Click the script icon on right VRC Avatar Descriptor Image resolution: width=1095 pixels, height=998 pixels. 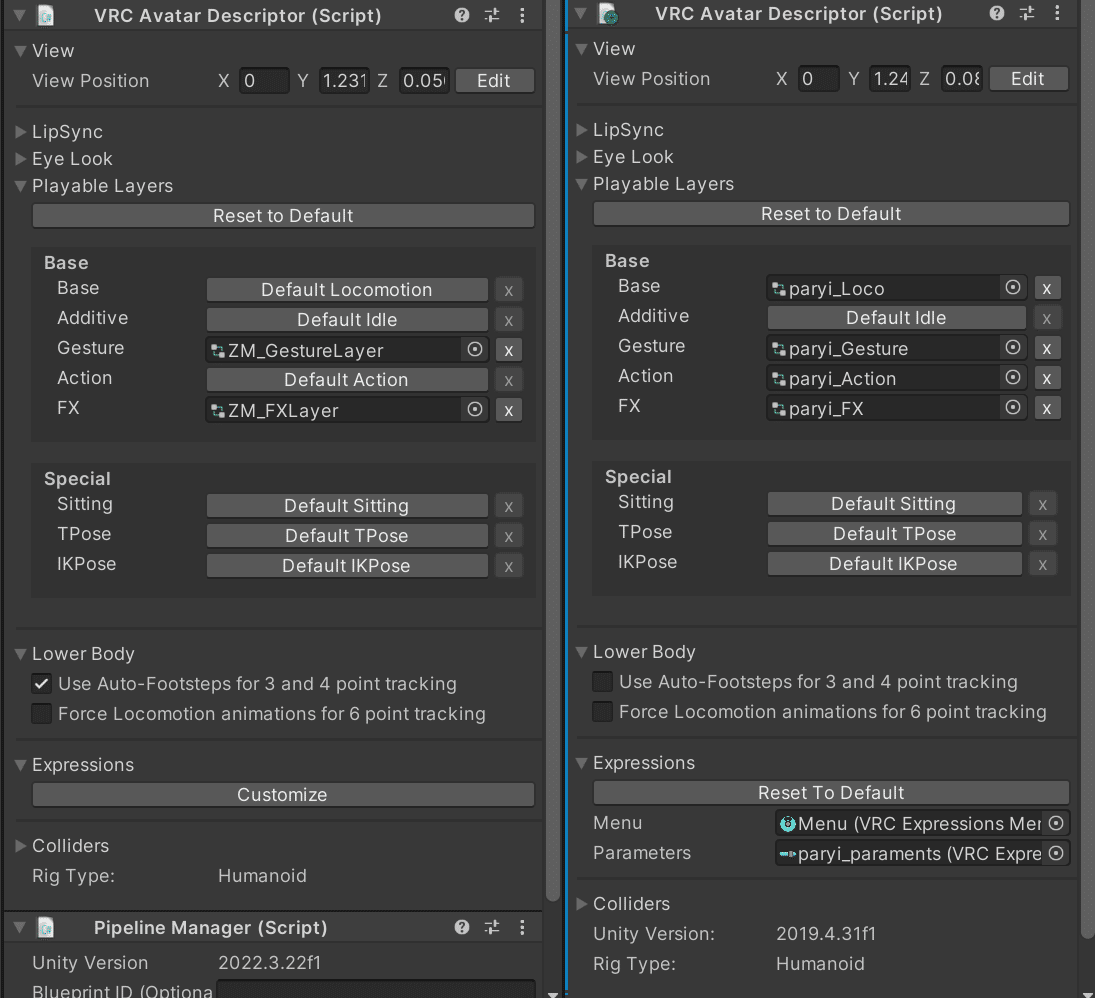click(x=608, y=14)
